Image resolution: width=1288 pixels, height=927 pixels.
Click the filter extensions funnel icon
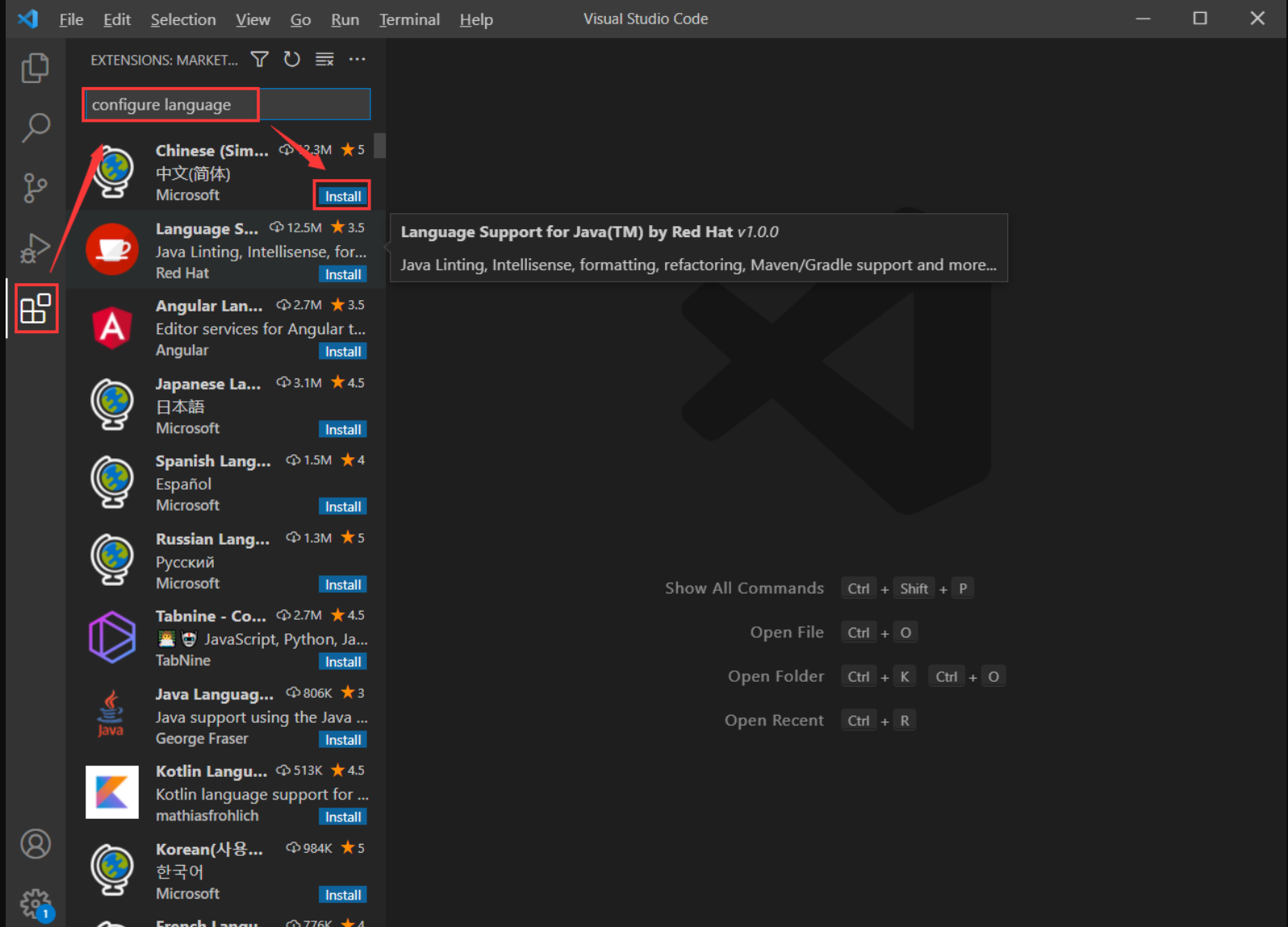tap(260, 60)
